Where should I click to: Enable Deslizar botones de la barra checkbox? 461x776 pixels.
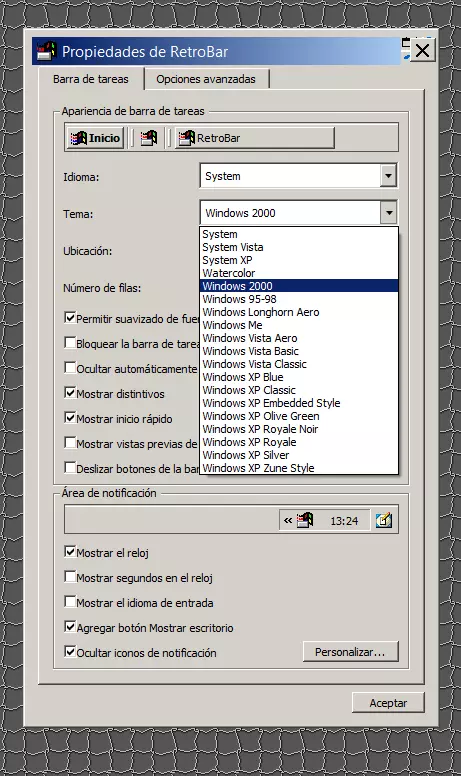pyautogui.click(x=70, y=468)
